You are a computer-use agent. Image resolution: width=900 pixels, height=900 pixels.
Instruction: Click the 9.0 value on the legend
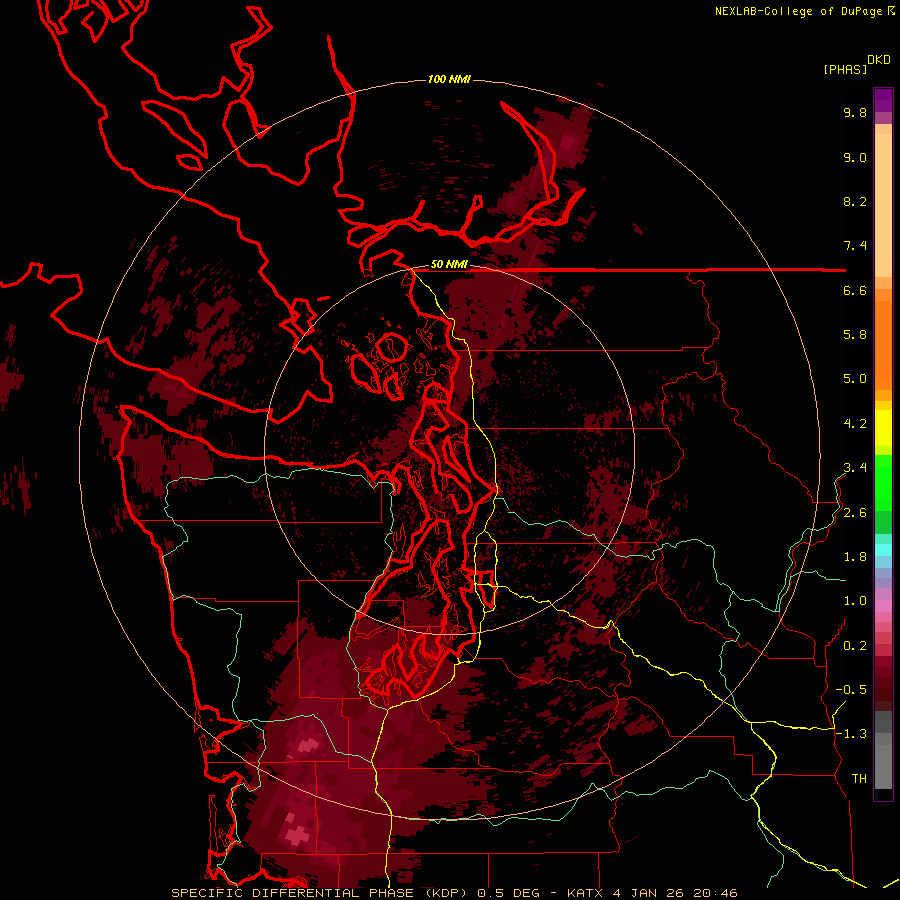click(x=855, y=158)
